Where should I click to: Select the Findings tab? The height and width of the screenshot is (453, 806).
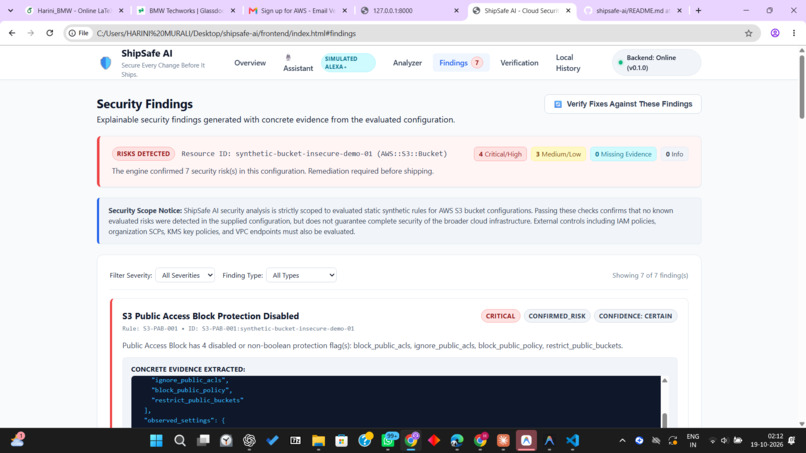point(461,63)
